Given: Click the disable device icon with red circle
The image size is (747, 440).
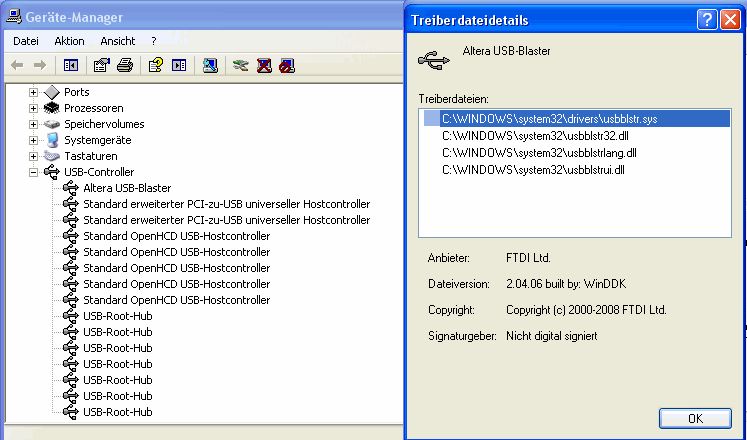Looking at the screenshot, I should pos(287,65).
